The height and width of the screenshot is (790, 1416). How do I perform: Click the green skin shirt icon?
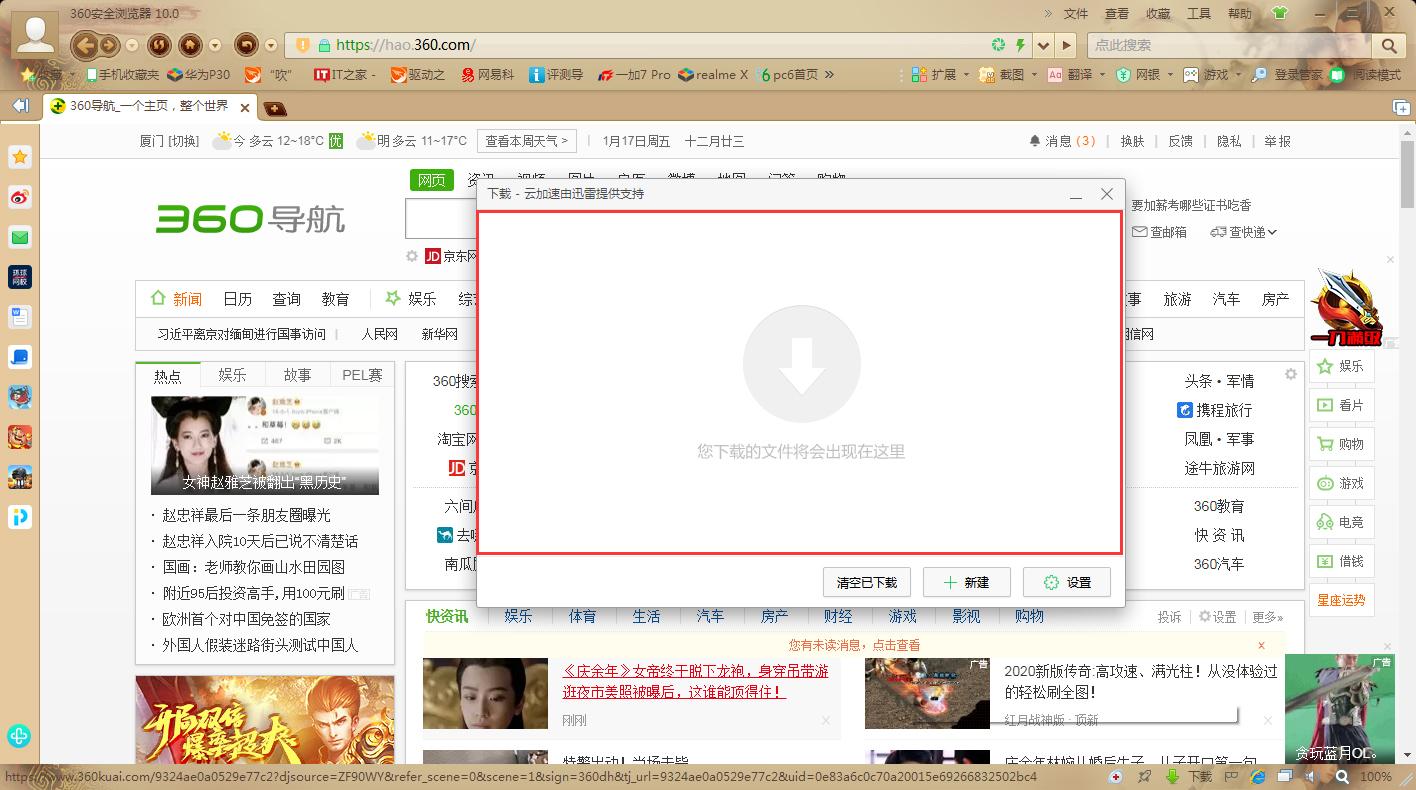pos(1279,13)
